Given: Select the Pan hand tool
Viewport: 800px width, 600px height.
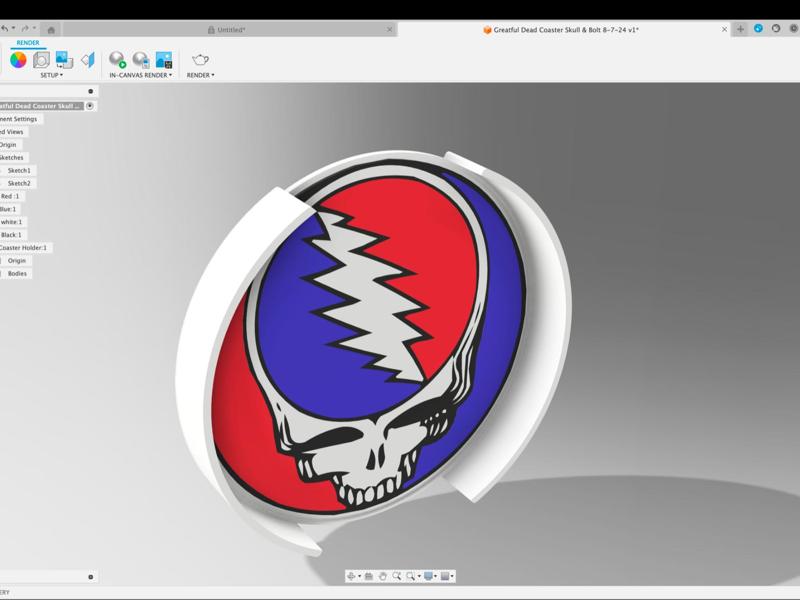Looking at the screenshot, I should point(383,576).
